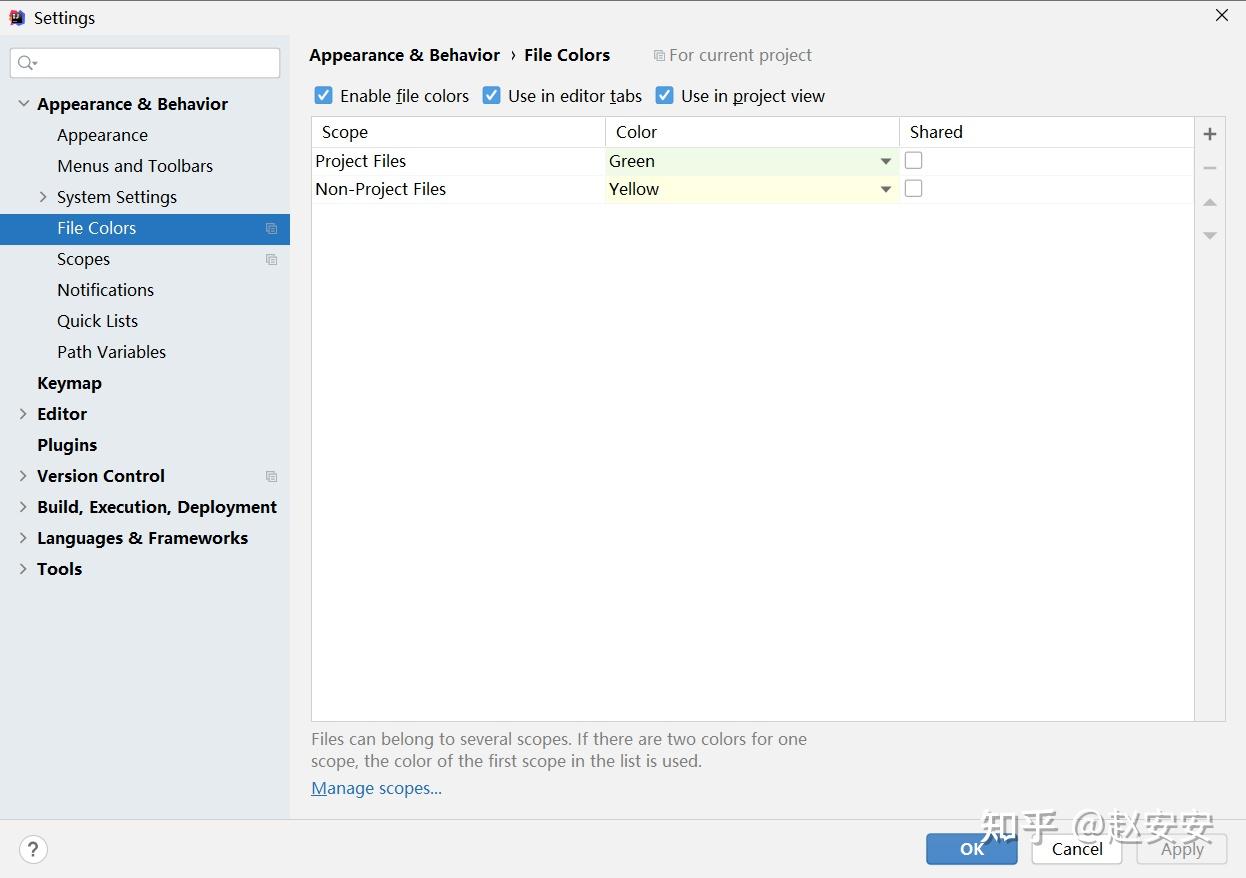Click project-level icon beside File Colors
The width and height of the screenshot is (1246, 878).
coord(271,229)
